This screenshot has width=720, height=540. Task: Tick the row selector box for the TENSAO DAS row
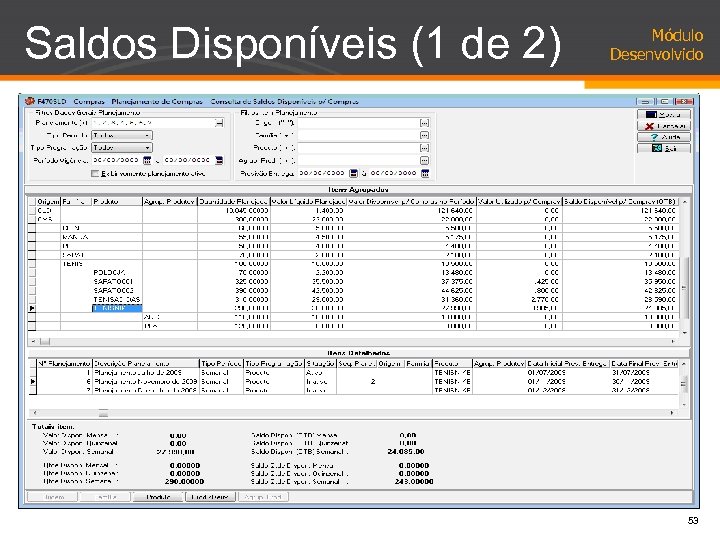click(32, 299)
